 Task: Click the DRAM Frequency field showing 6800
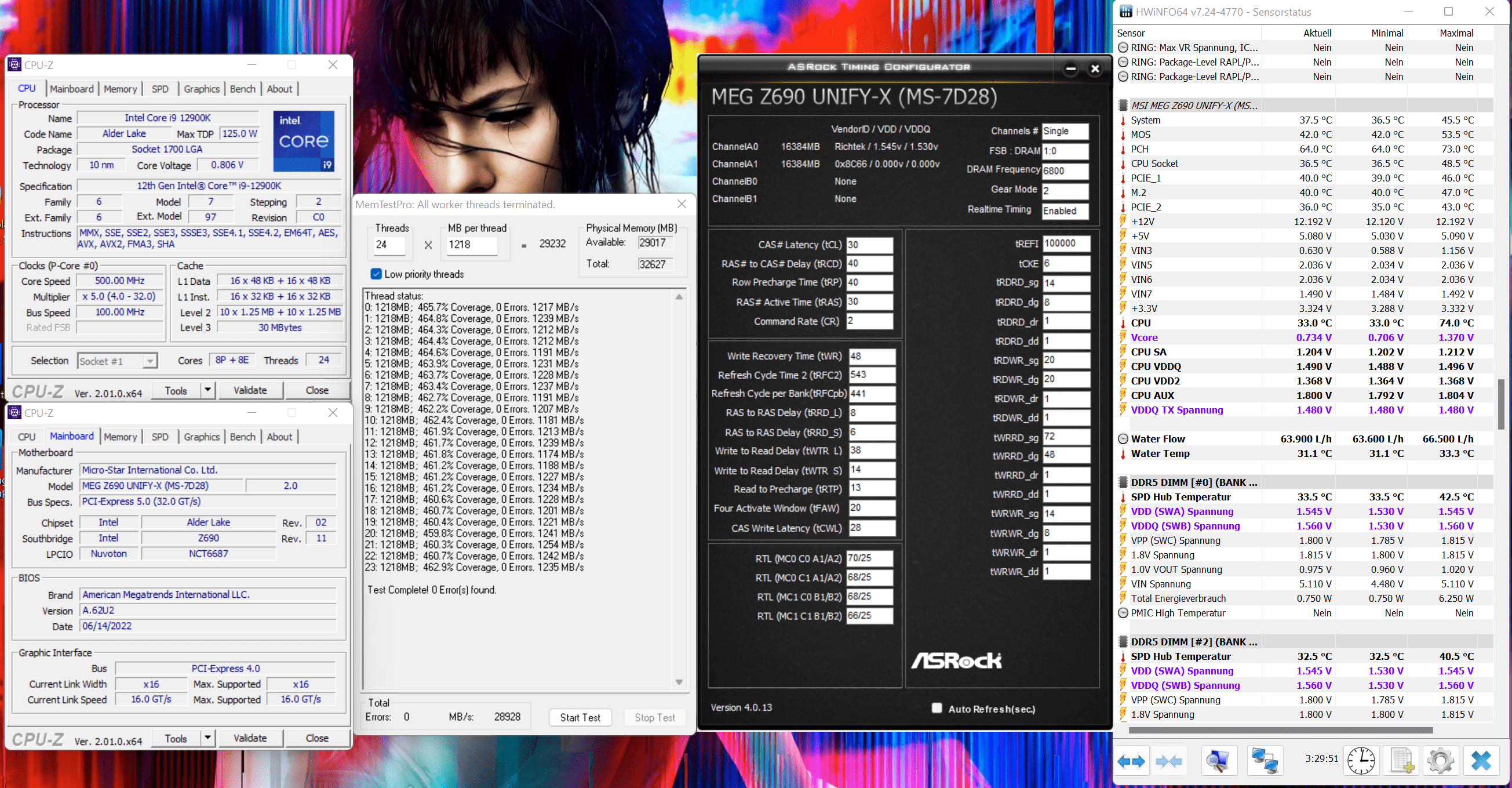click(1065, 171)
